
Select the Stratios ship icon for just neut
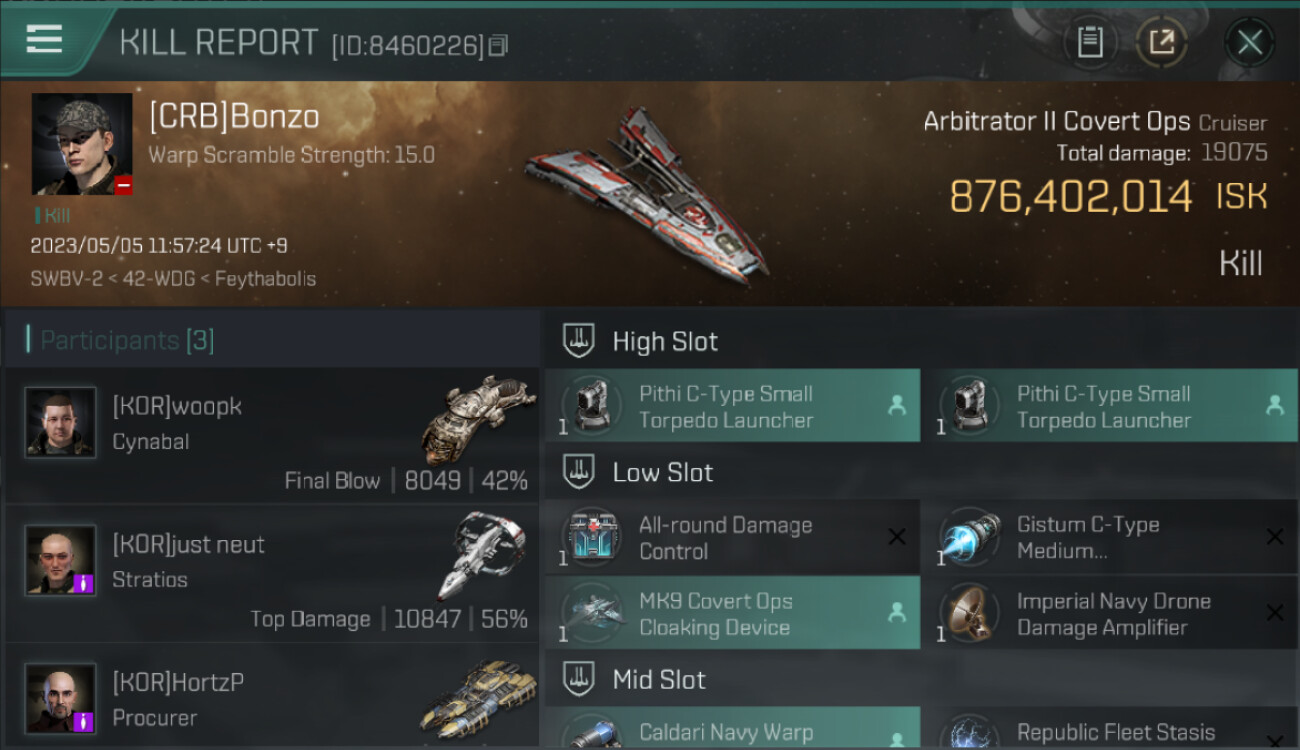pos(481,555)
